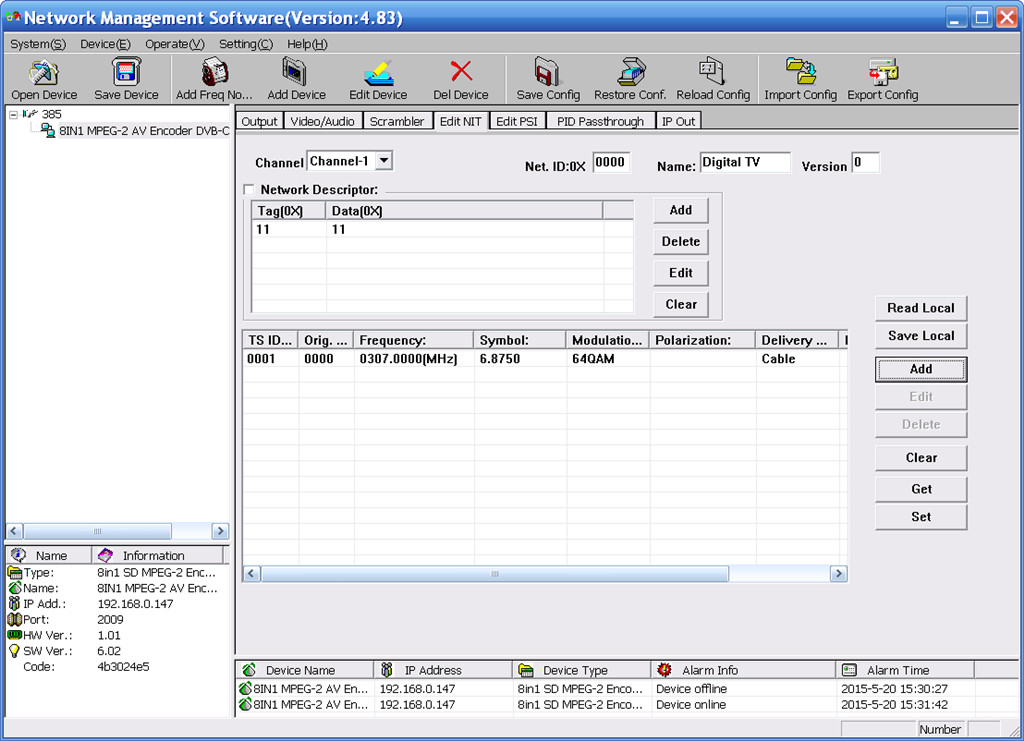This screenshot has height=741, width=1024.
Task: Open the System(S) menu
Action: pyautogui.click(x=38, y=44)
